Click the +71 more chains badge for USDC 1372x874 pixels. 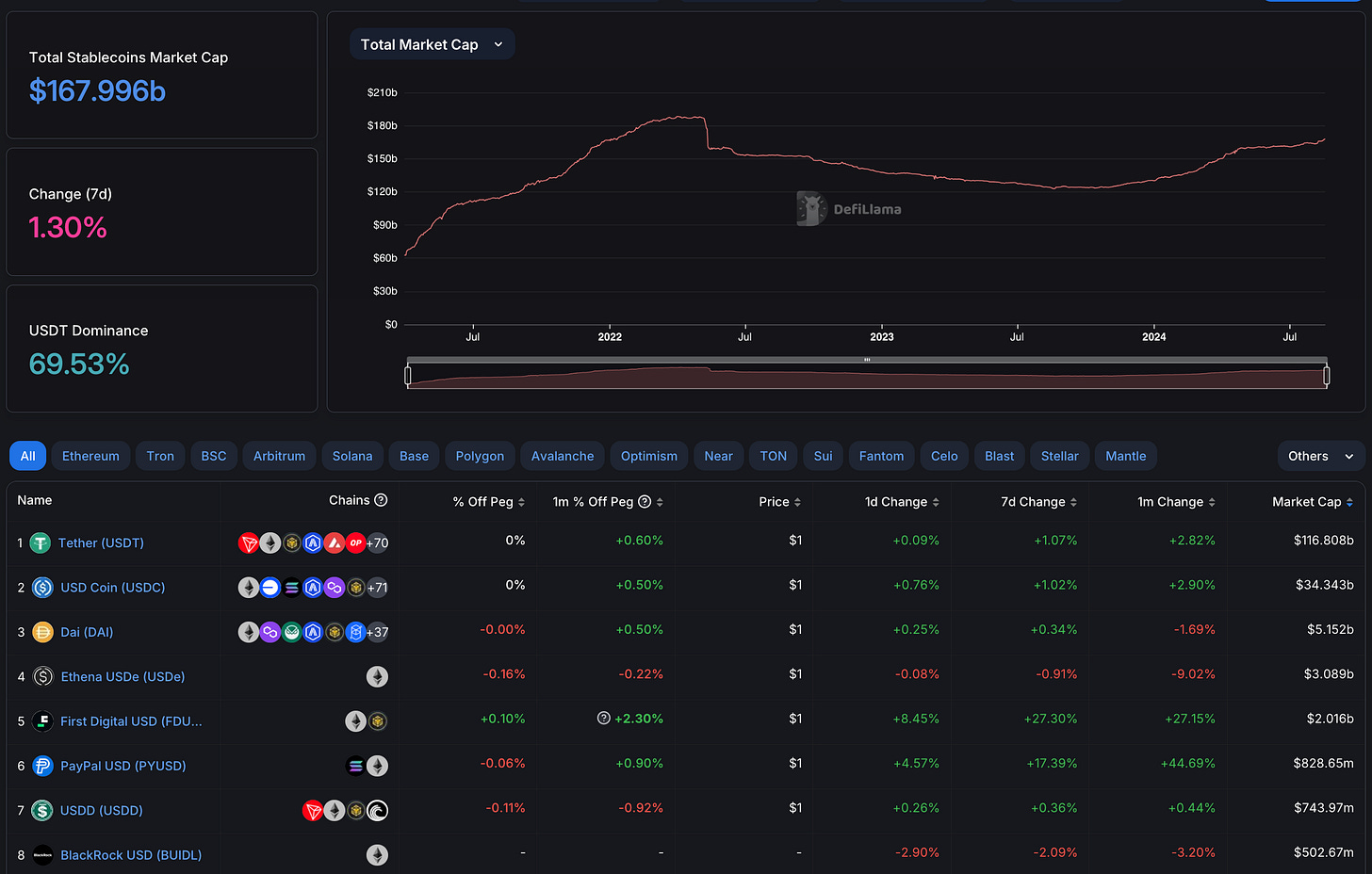click(377, 588)
